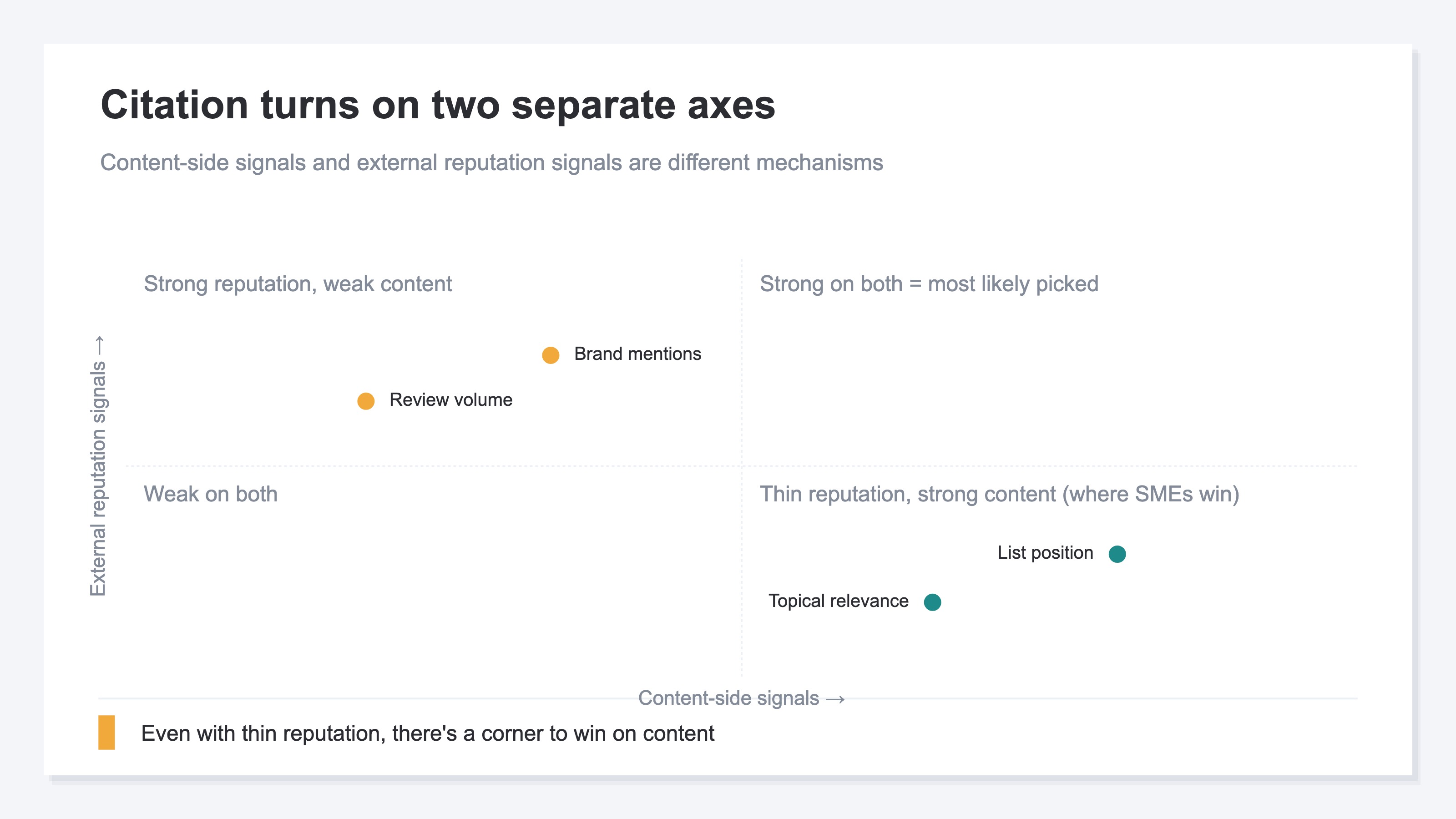Viewport: 1456px width, 819px height.
Task: Click the takeaway text about thin reputation
Action: (427, 733)
